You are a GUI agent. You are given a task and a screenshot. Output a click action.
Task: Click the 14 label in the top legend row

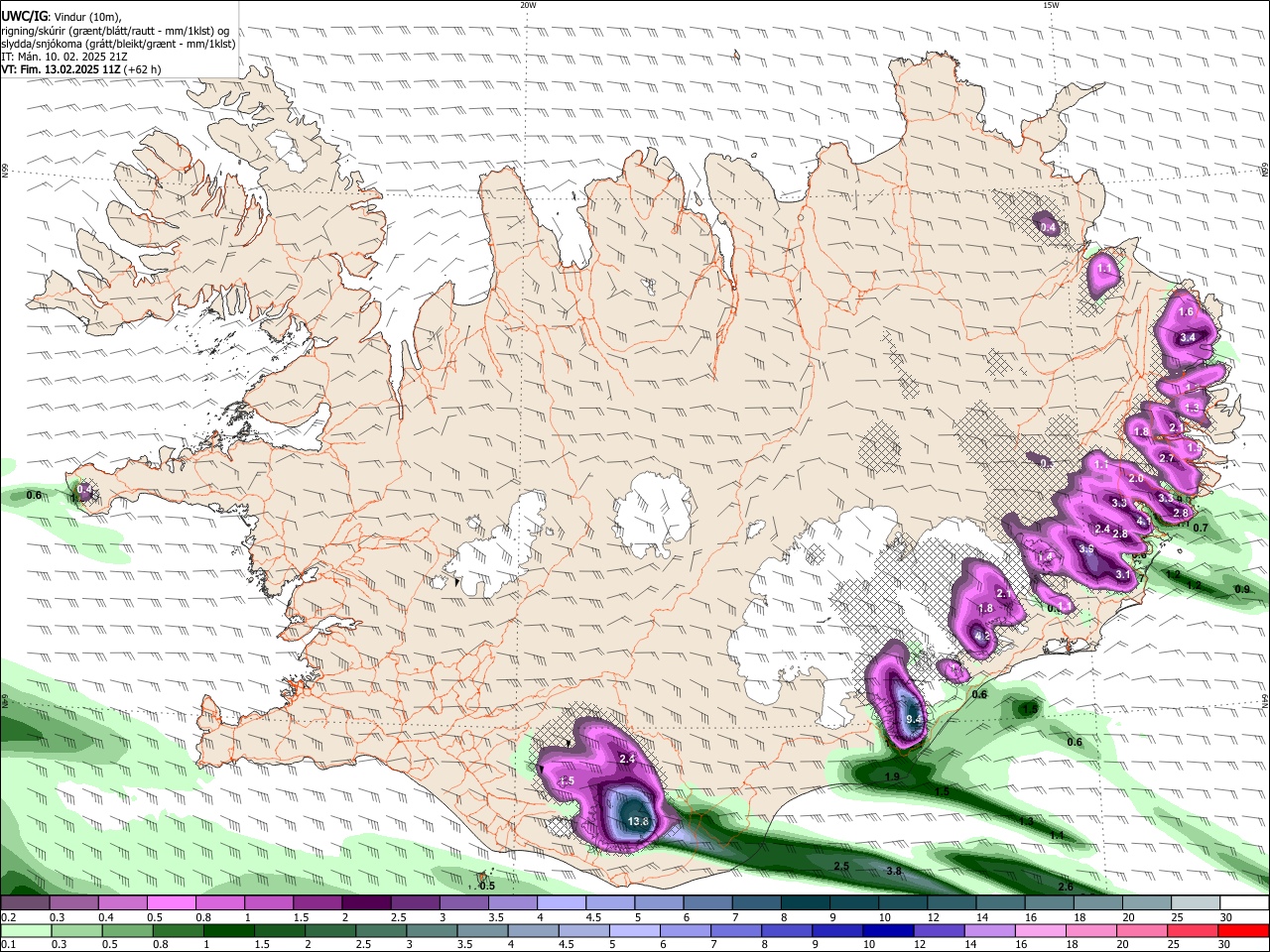(x=980, y=917)
